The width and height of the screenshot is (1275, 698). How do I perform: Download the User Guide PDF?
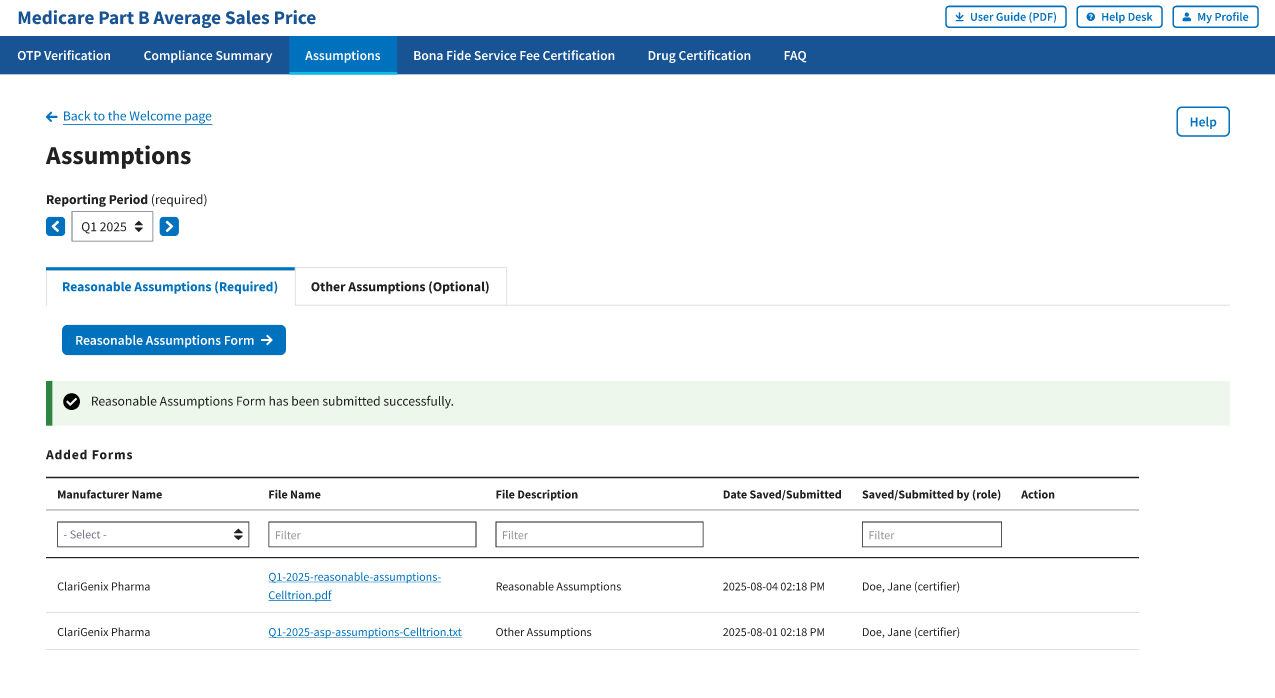pyautogui.click(x=1006, y=17)
